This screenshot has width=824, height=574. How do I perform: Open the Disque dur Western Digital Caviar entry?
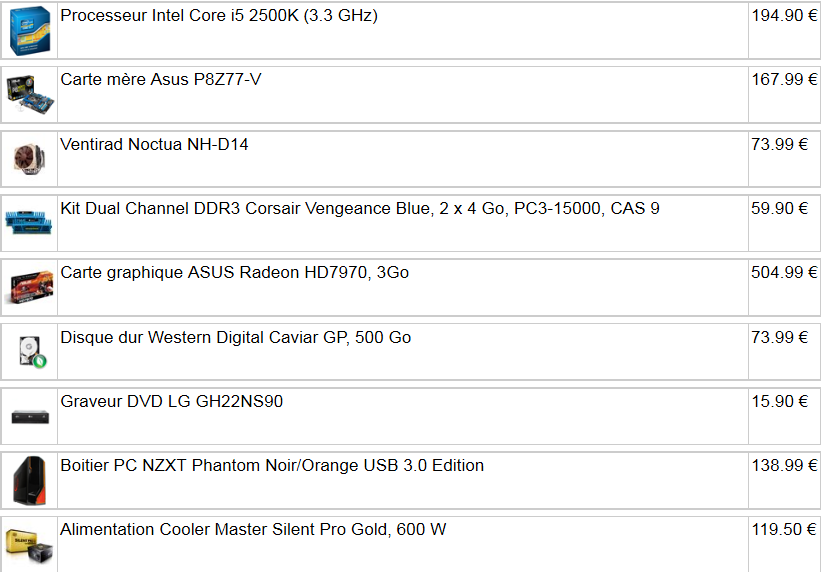tap(235, 338)
